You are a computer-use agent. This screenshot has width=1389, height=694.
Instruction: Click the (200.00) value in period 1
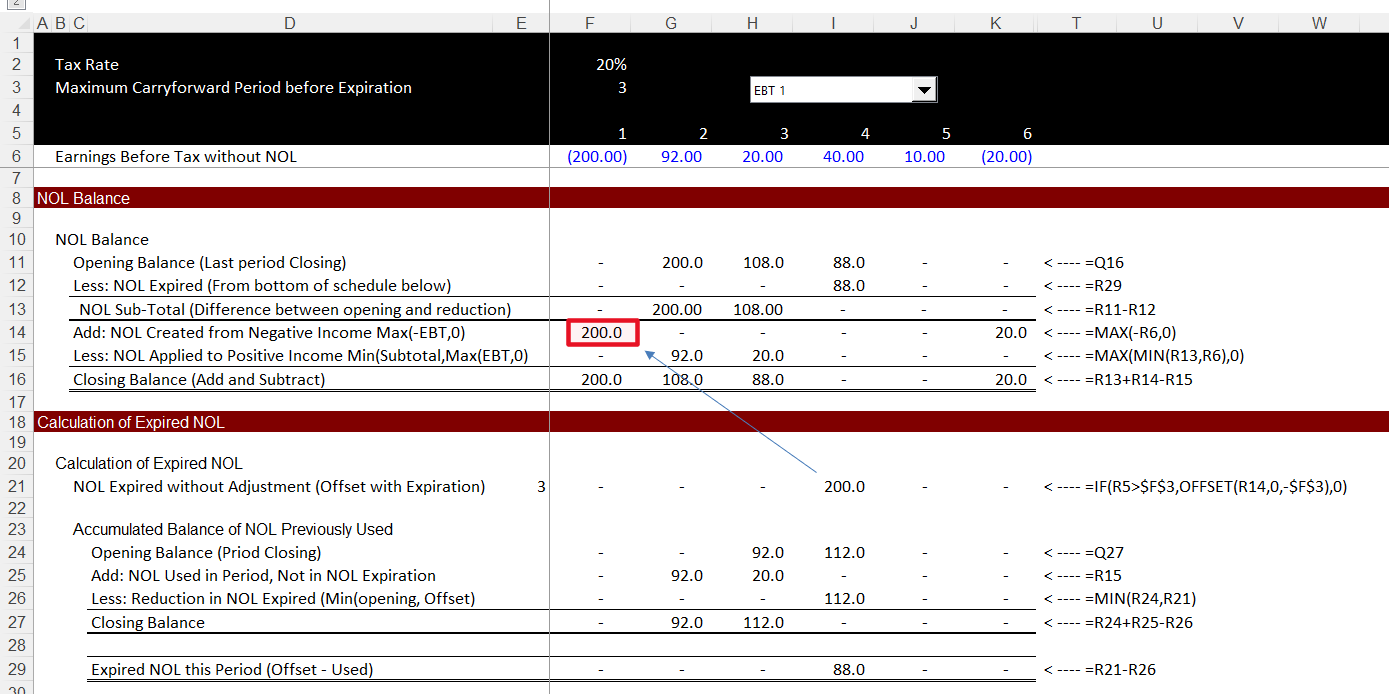pos(597,156)
